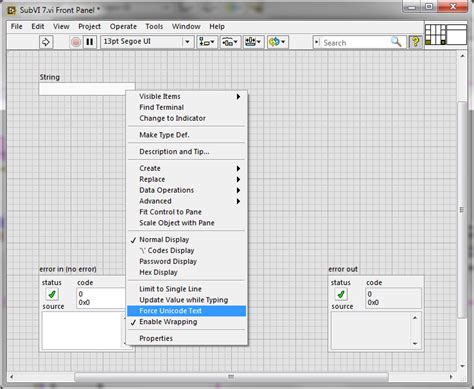This screenshot has height=389, width=474.
Task: Open the 13pt Segoe UI font dropdown
Action: click(x=147, y=42)
